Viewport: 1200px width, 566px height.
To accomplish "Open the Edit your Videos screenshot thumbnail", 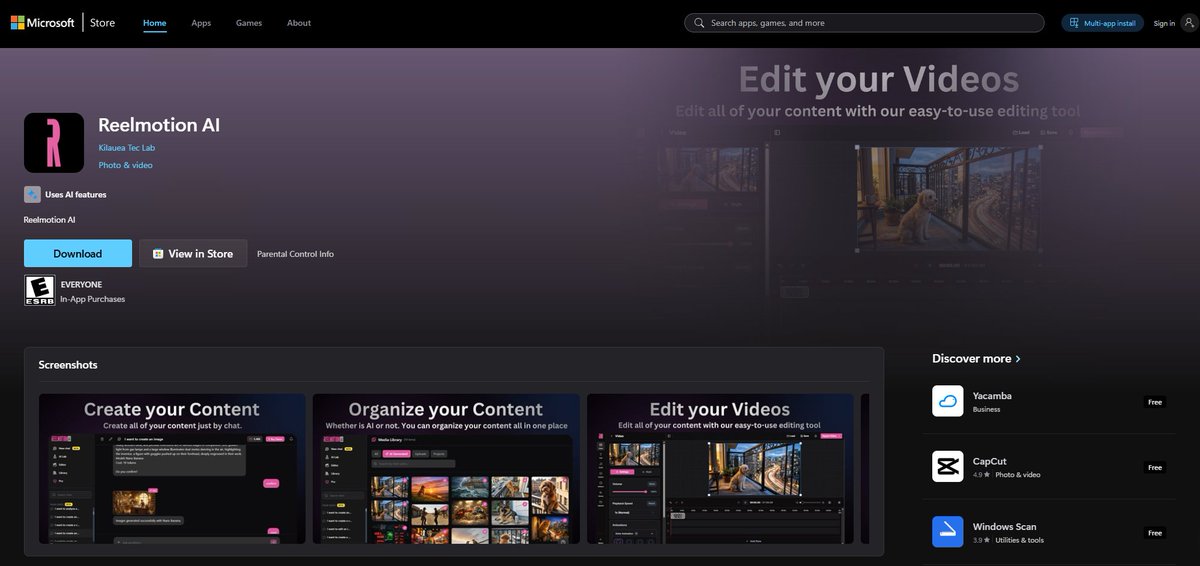I will [720, 469].
